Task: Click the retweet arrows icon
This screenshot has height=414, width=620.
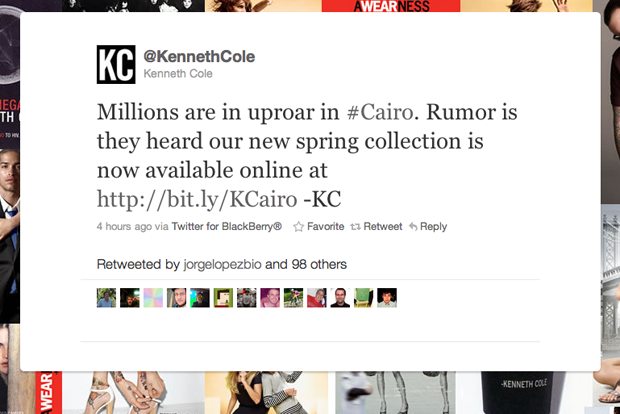Action: (x=355, y=227)
